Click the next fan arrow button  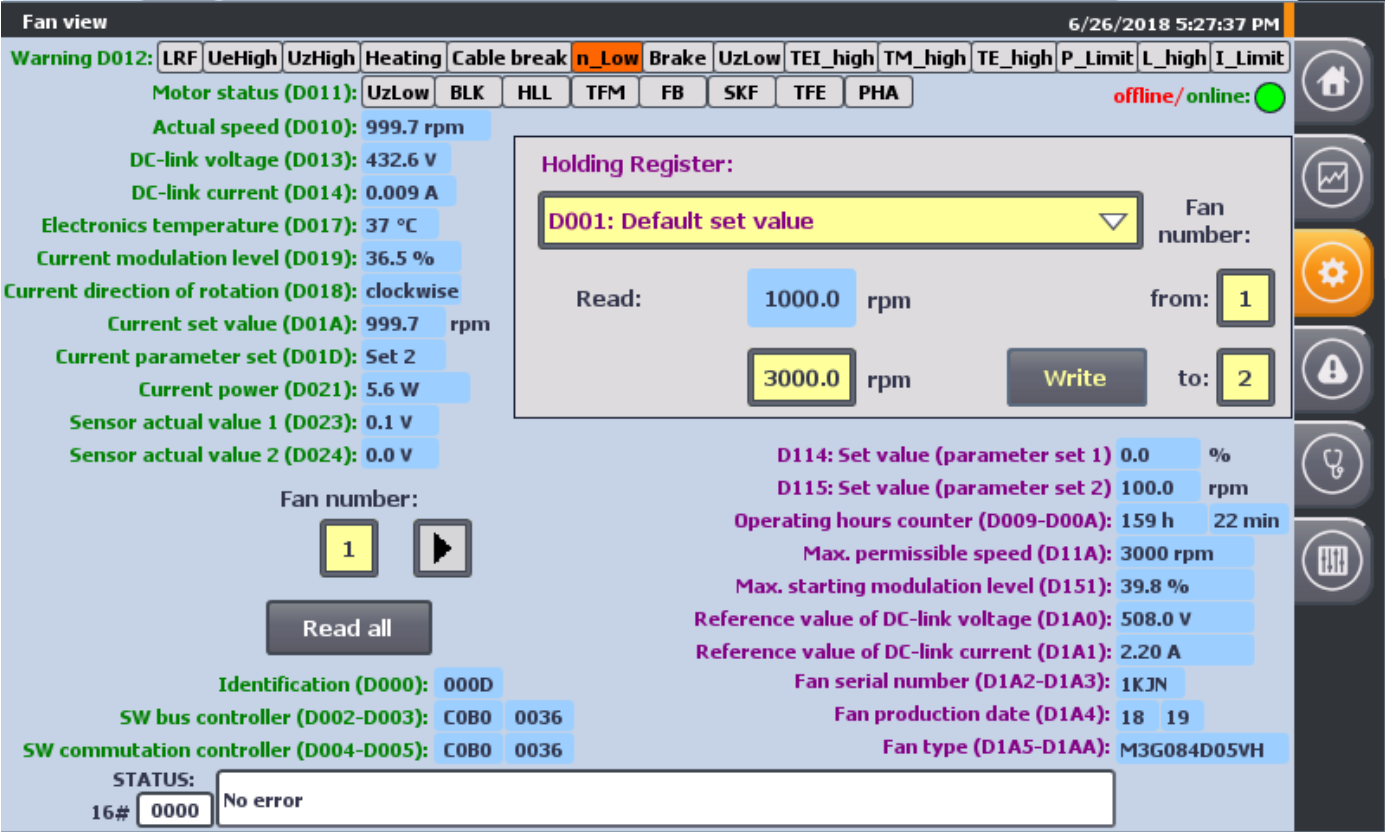[x=442, y=548]
